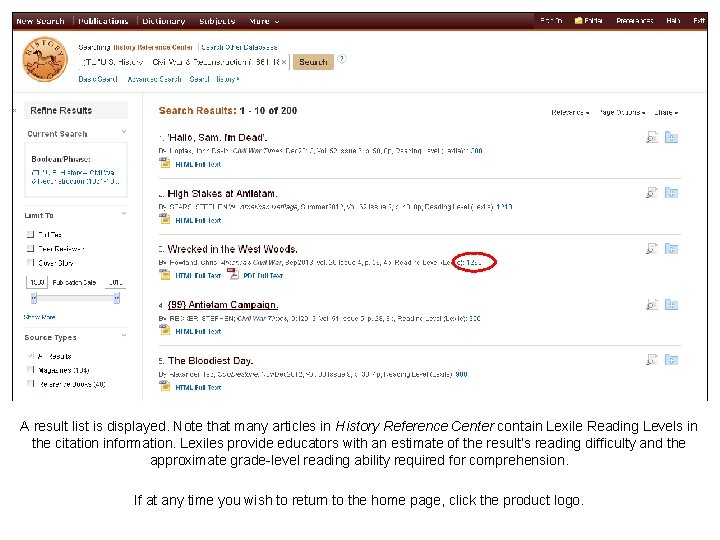Open the Subjects menu item

(x=217, y=21)
